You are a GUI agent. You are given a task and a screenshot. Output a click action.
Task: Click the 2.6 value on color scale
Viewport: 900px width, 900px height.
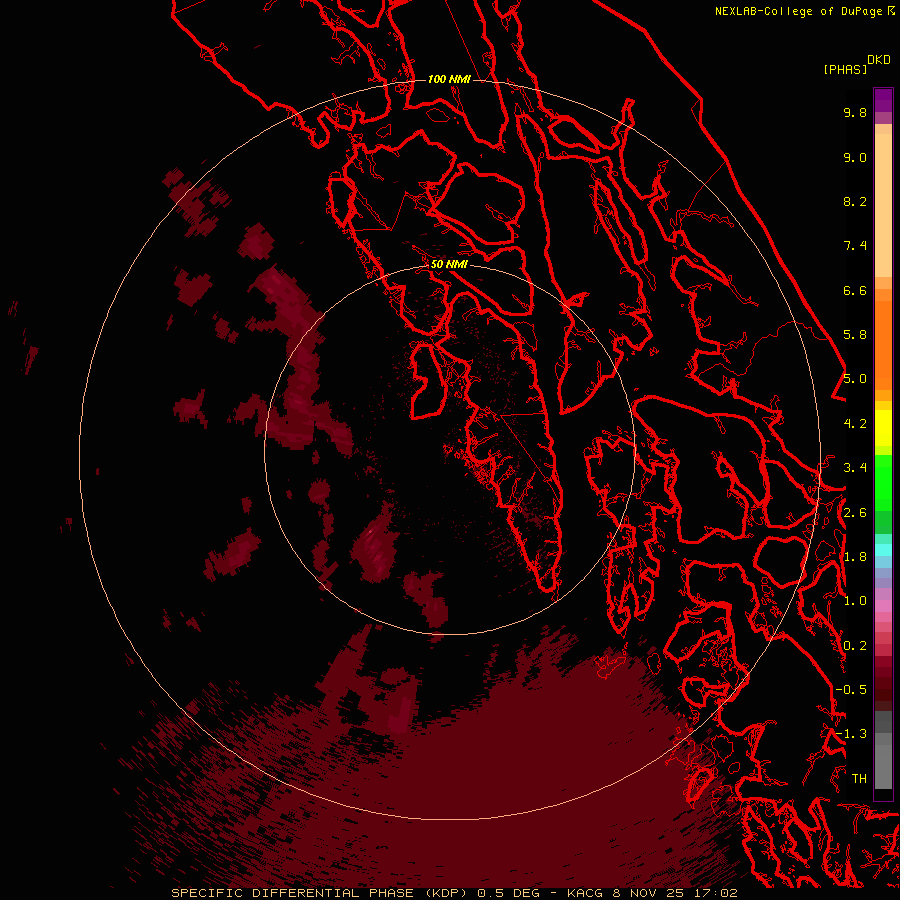pos(855,513)
